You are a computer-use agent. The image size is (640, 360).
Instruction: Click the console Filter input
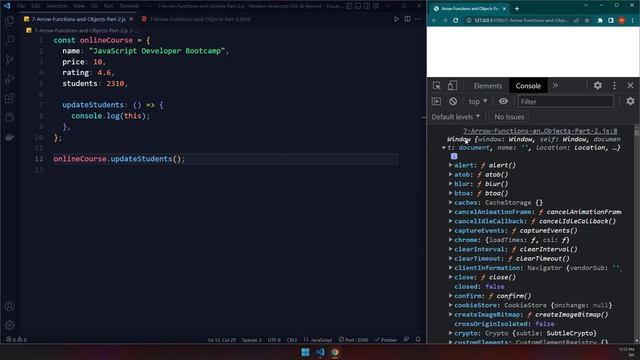(566, 101)
